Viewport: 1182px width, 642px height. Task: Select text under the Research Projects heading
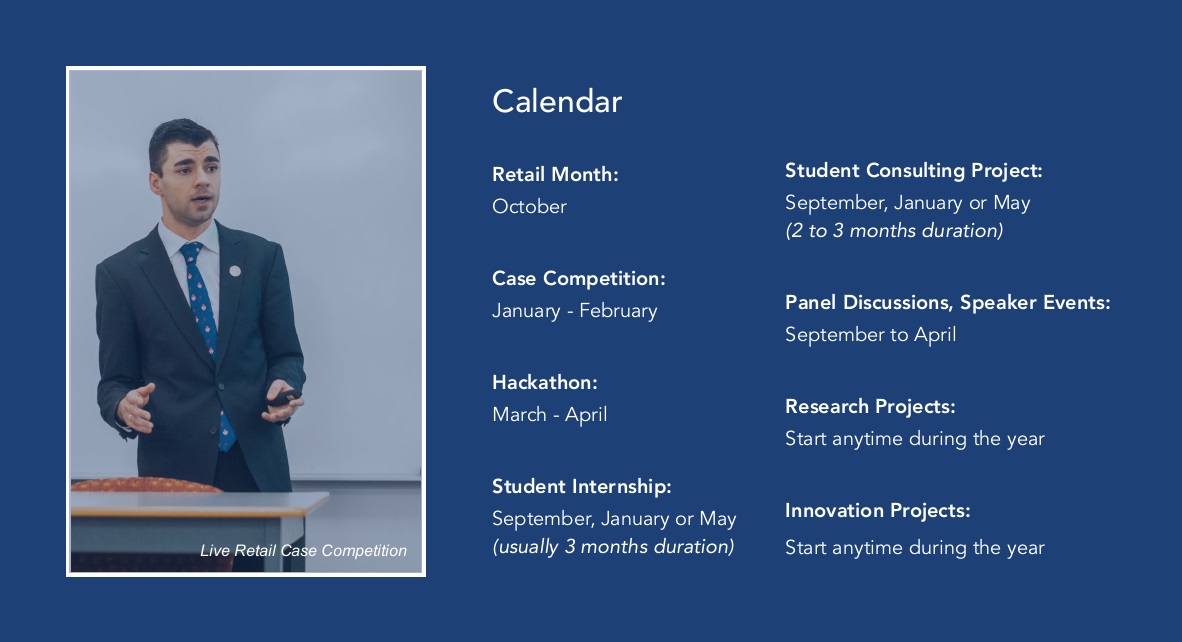click(x=914, y=439)
